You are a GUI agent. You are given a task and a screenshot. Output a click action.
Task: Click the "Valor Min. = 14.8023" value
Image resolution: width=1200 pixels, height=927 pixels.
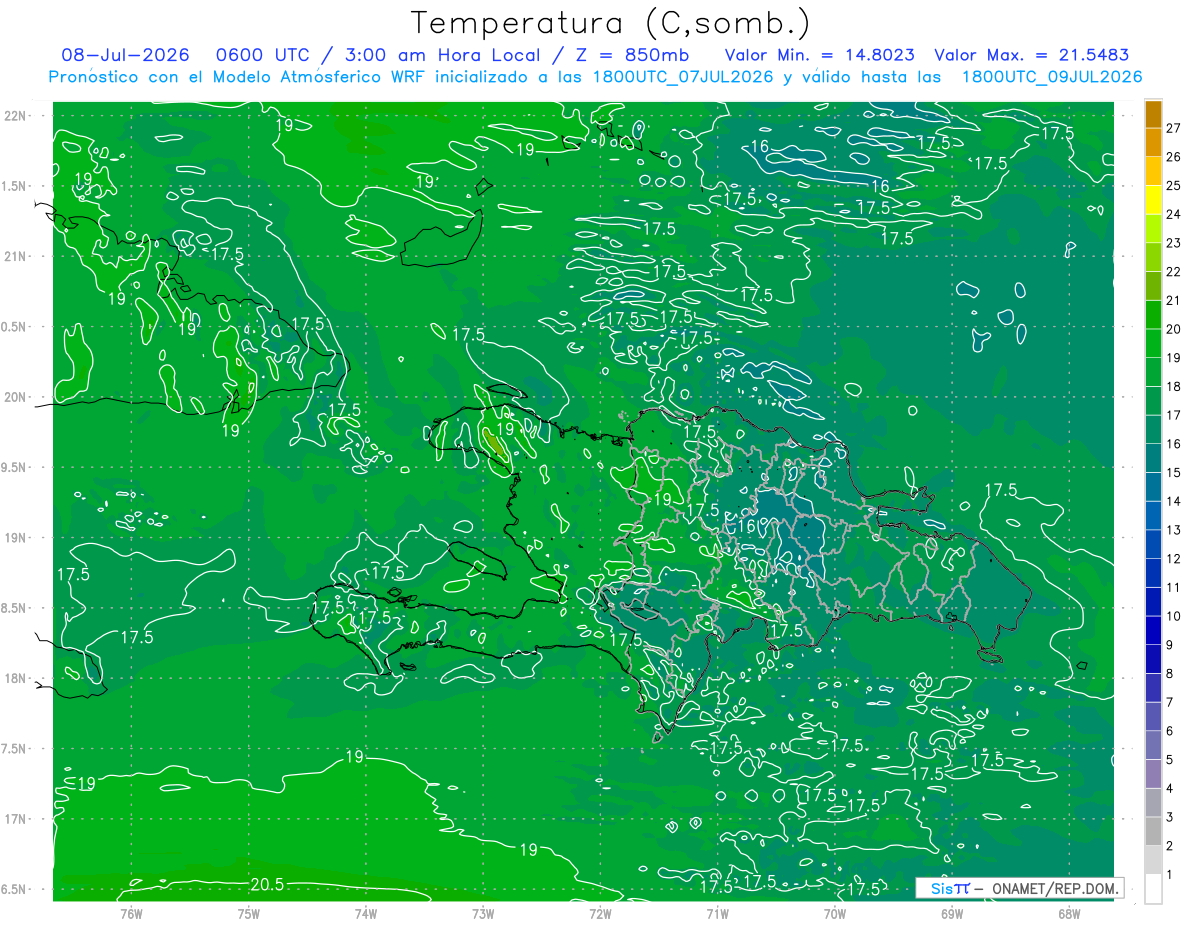[818, 56]
